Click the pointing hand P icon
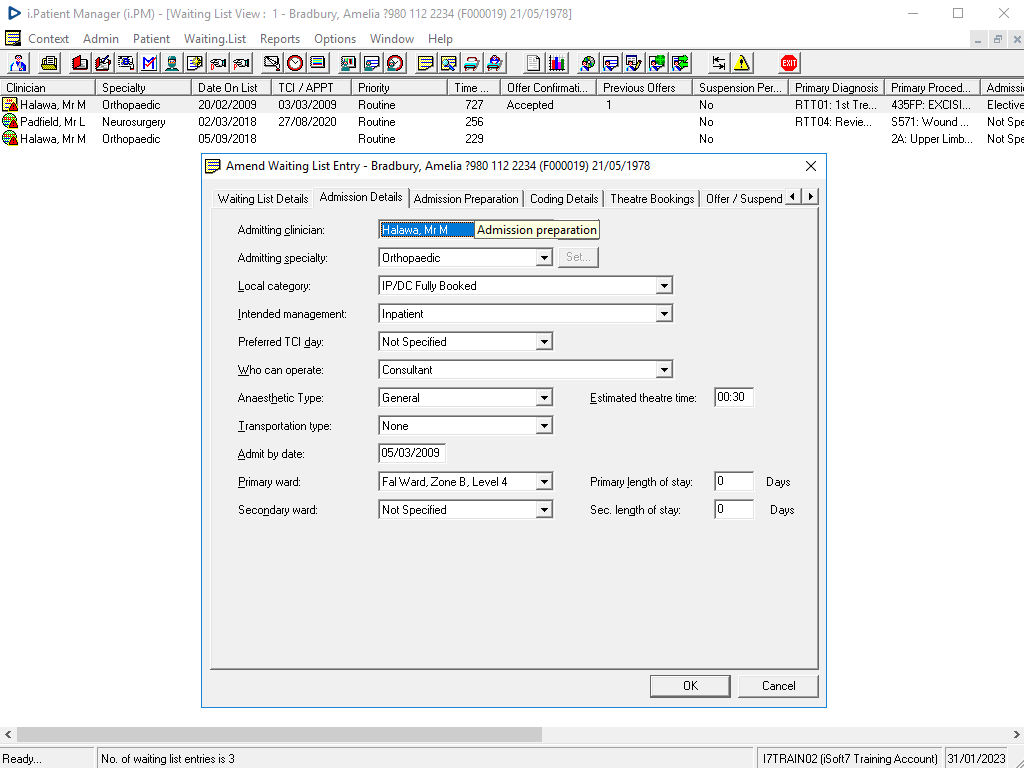The height and width of the screenshot is (768, 1024). (x=241, y=63)
